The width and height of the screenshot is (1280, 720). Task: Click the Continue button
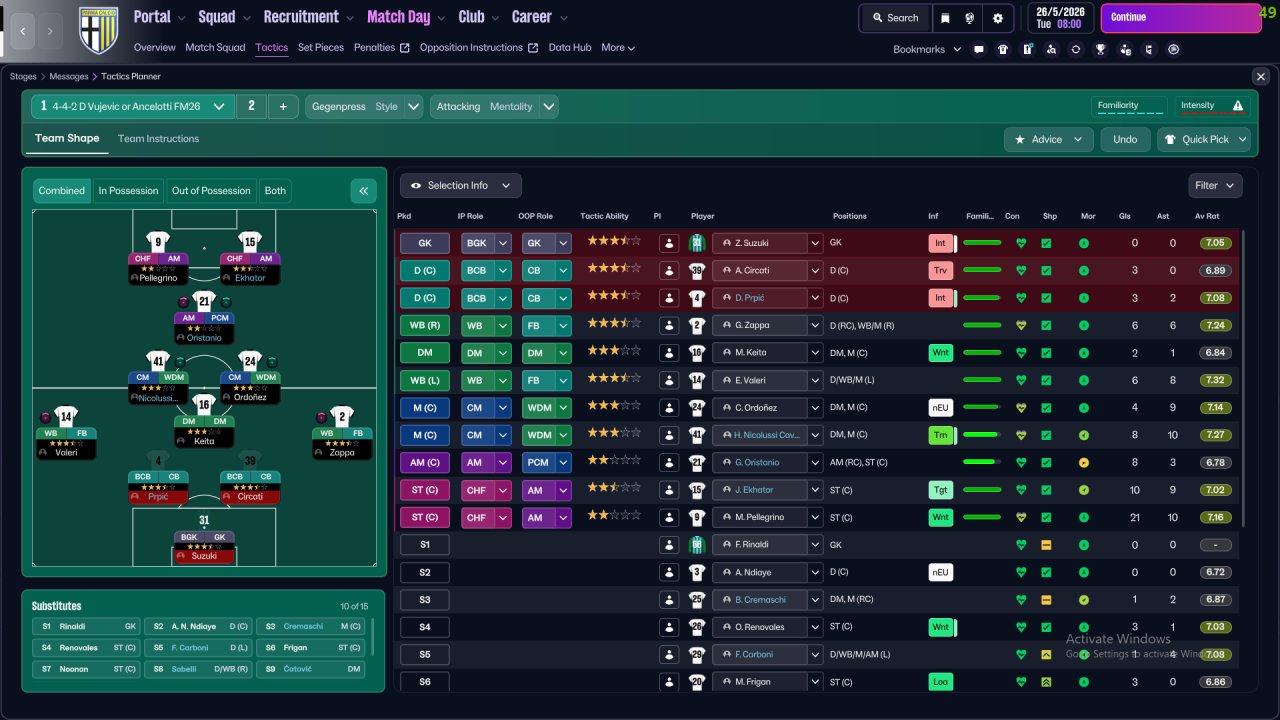click(1180, 18)
